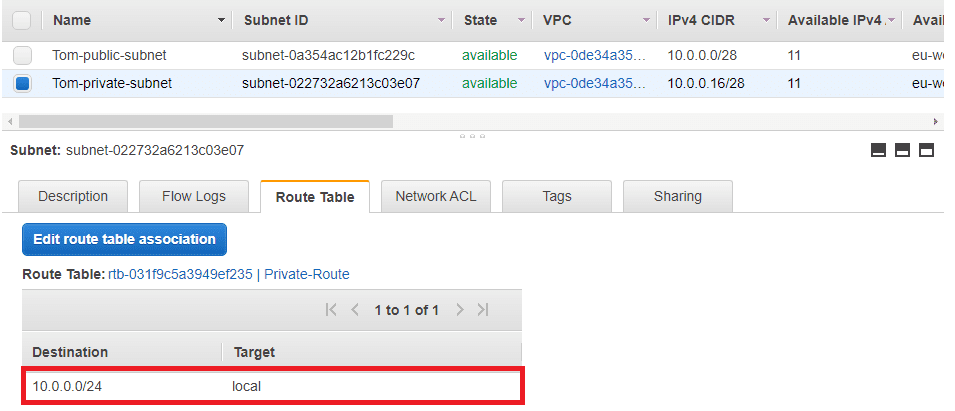955x411 pixels.
Task: Open the Name column sort dropdown
Action: tap(220, 20)
